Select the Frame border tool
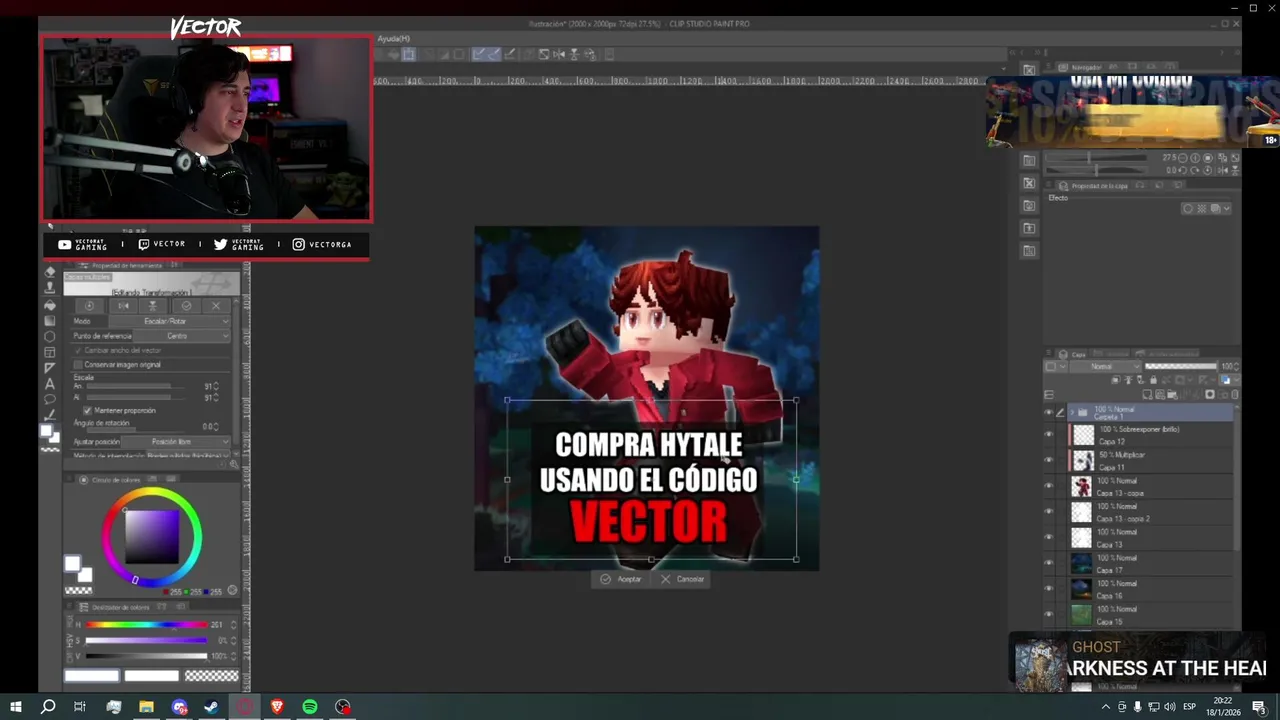Viewport: 1280px width, 720px height. (x=50, y=352)
